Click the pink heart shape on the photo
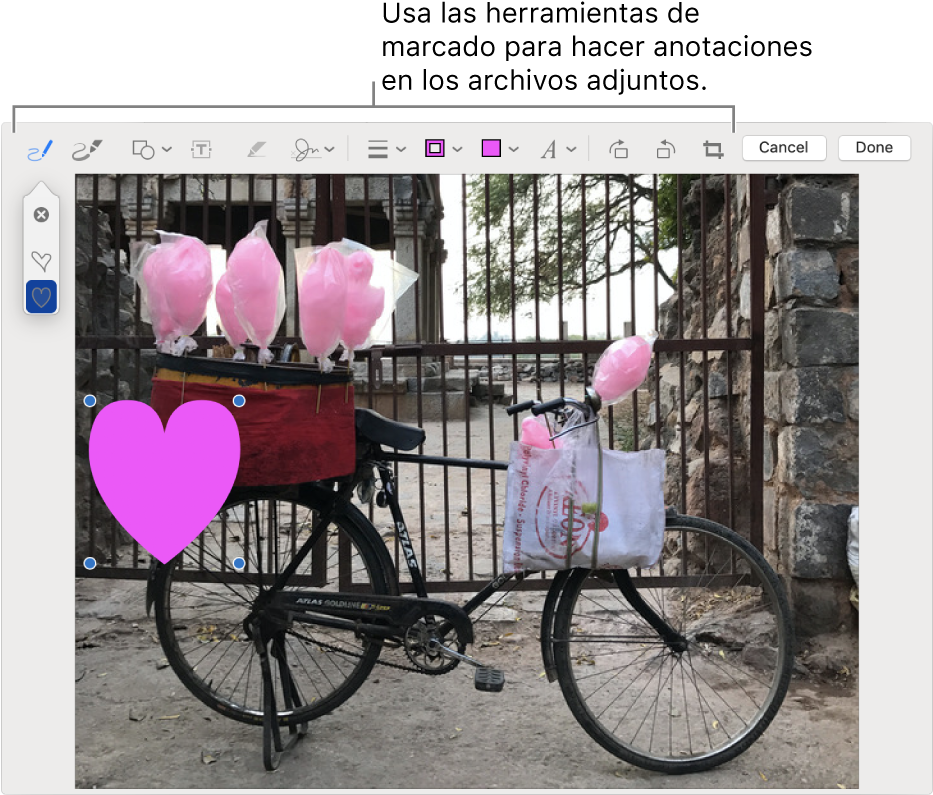933x795 pixels. click(164, 470)
